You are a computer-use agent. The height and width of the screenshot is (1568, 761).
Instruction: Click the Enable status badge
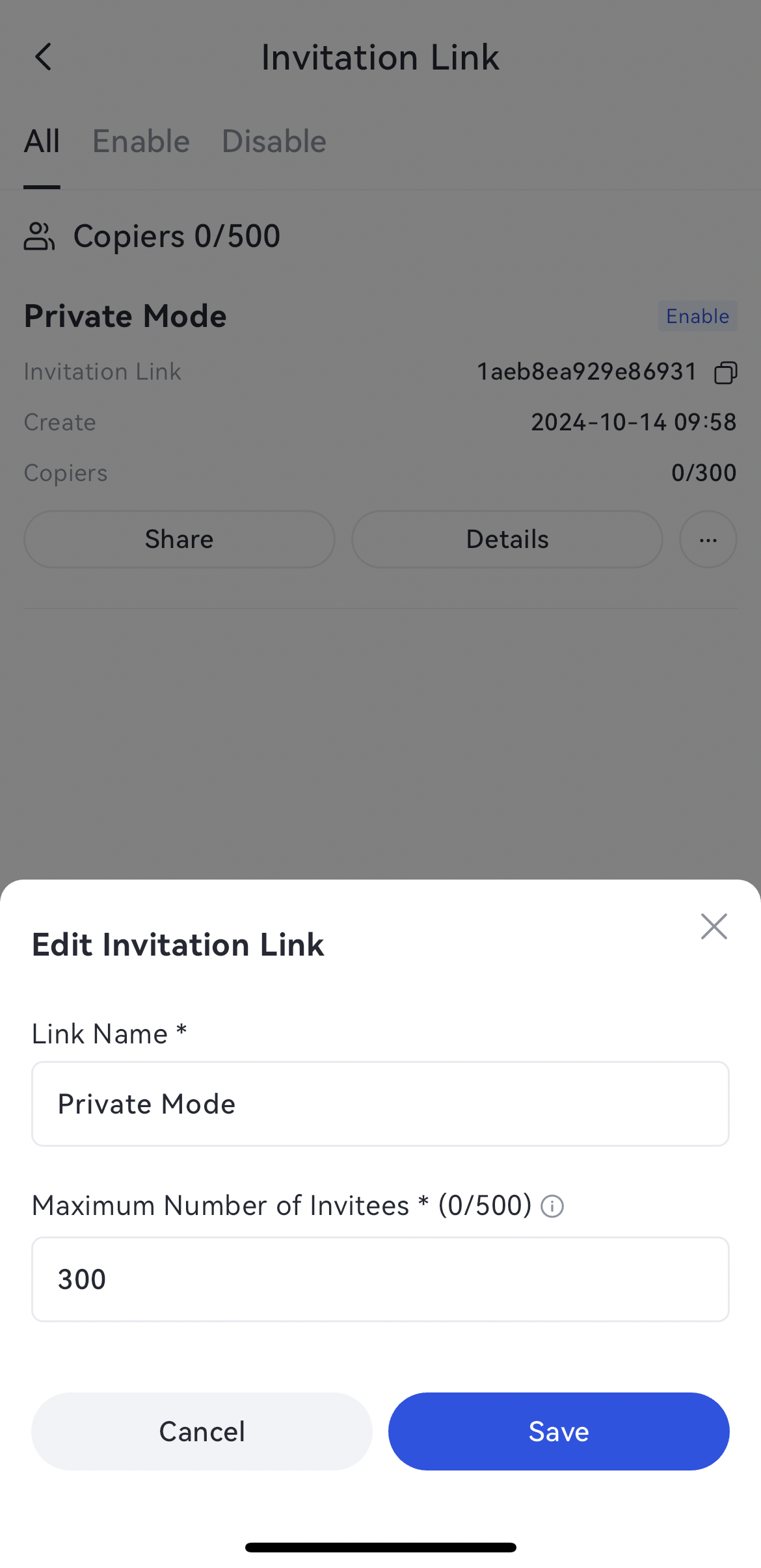click(x=697, y=317)
